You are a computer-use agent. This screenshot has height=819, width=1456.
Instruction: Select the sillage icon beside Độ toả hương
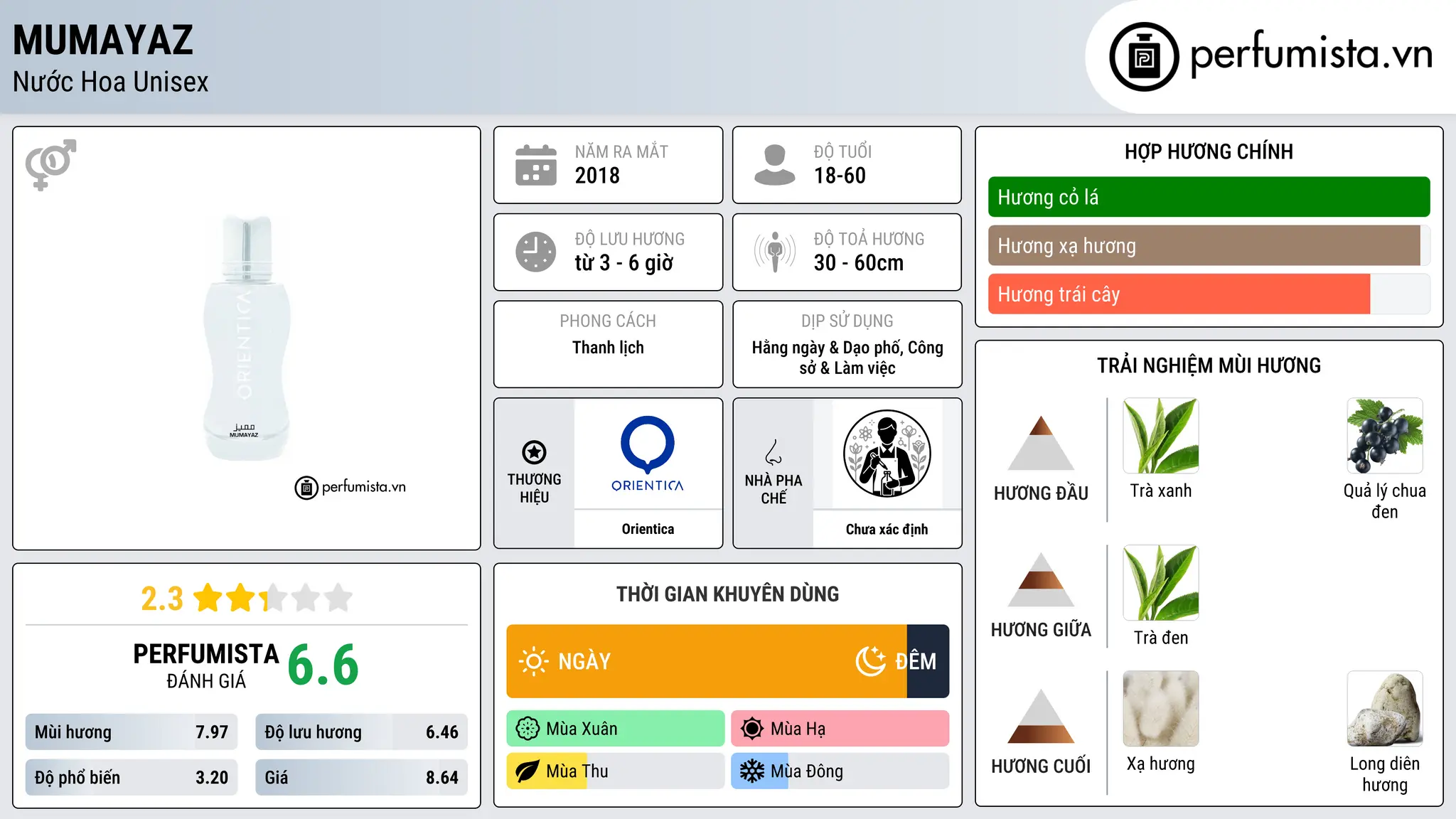(x=775, y=252)
